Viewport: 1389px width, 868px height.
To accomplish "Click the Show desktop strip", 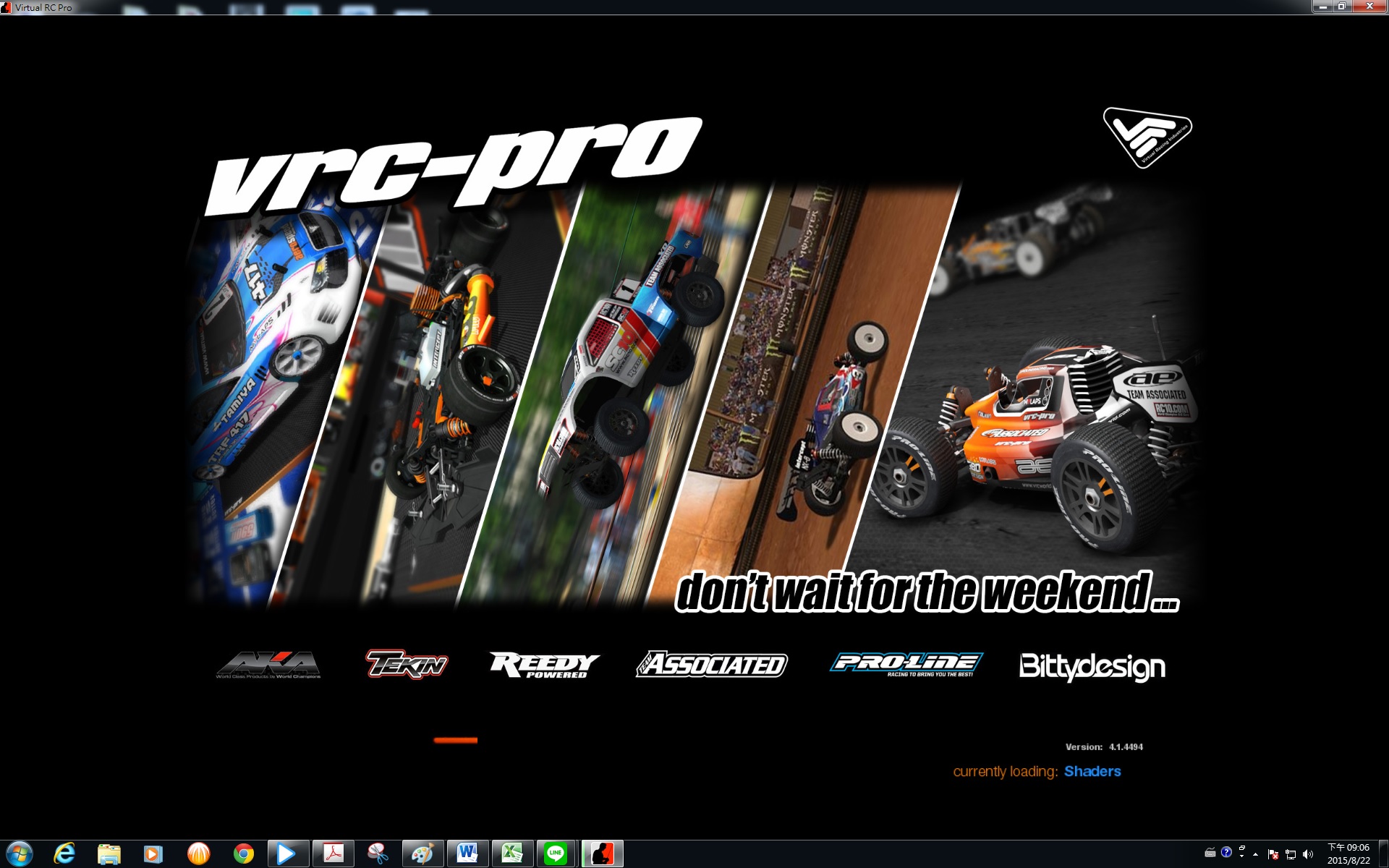I will pyautogui.click(x=1383, y=854).
